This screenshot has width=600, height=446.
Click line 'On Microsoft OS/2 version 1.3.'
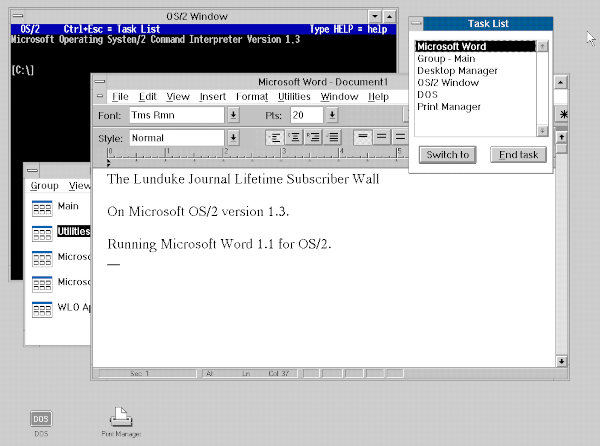pyautogui.click(x=198, y=212)
